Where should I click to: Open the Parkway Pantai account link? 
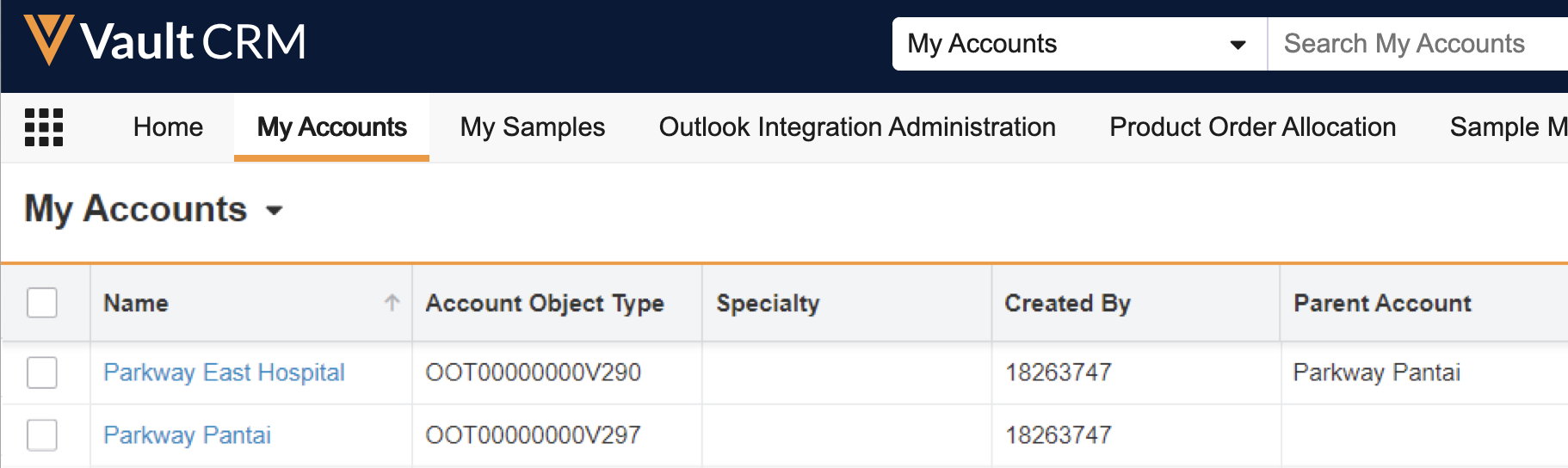(187, 435)
